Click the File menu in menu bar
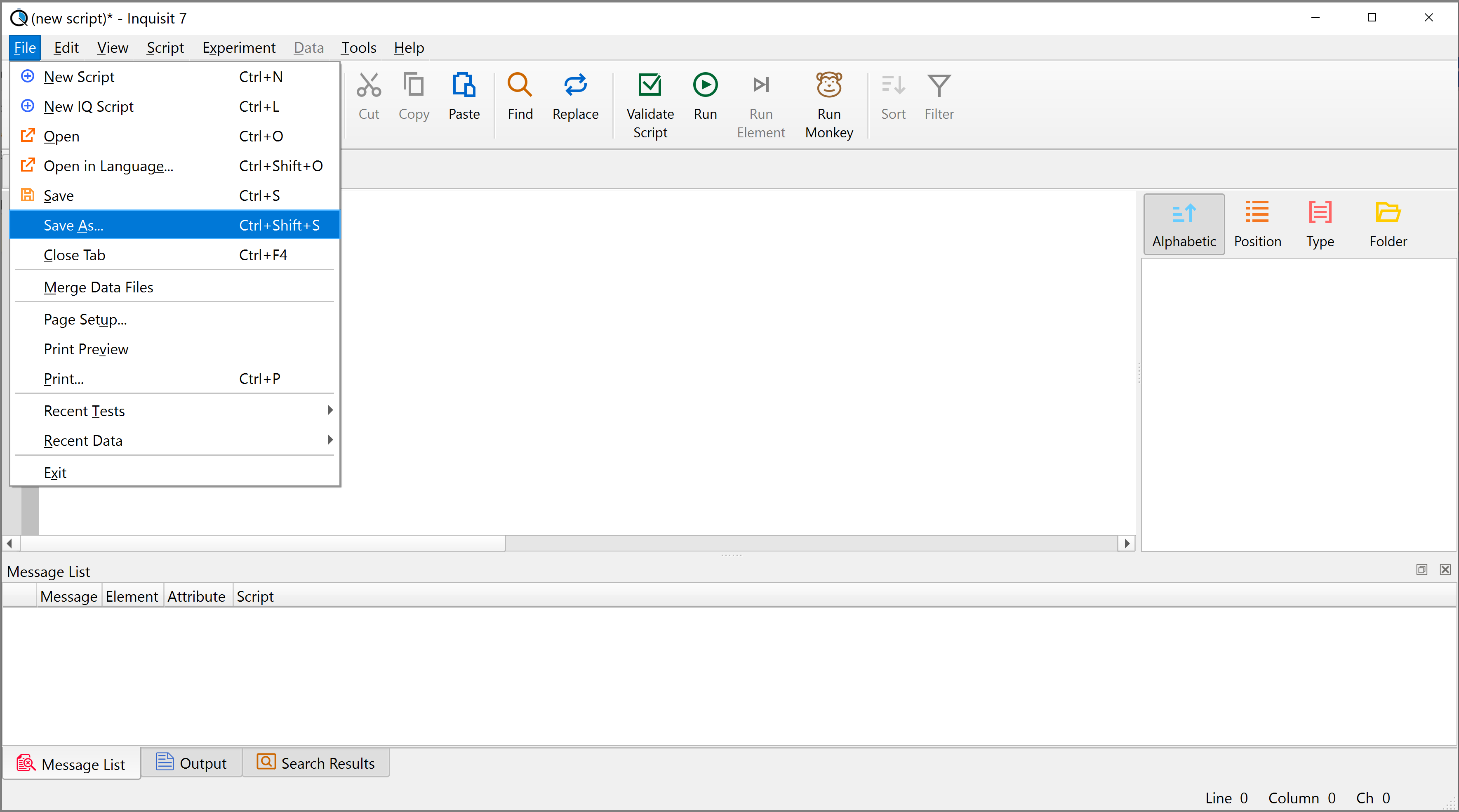1459x812 pixels. coord(25,47)
